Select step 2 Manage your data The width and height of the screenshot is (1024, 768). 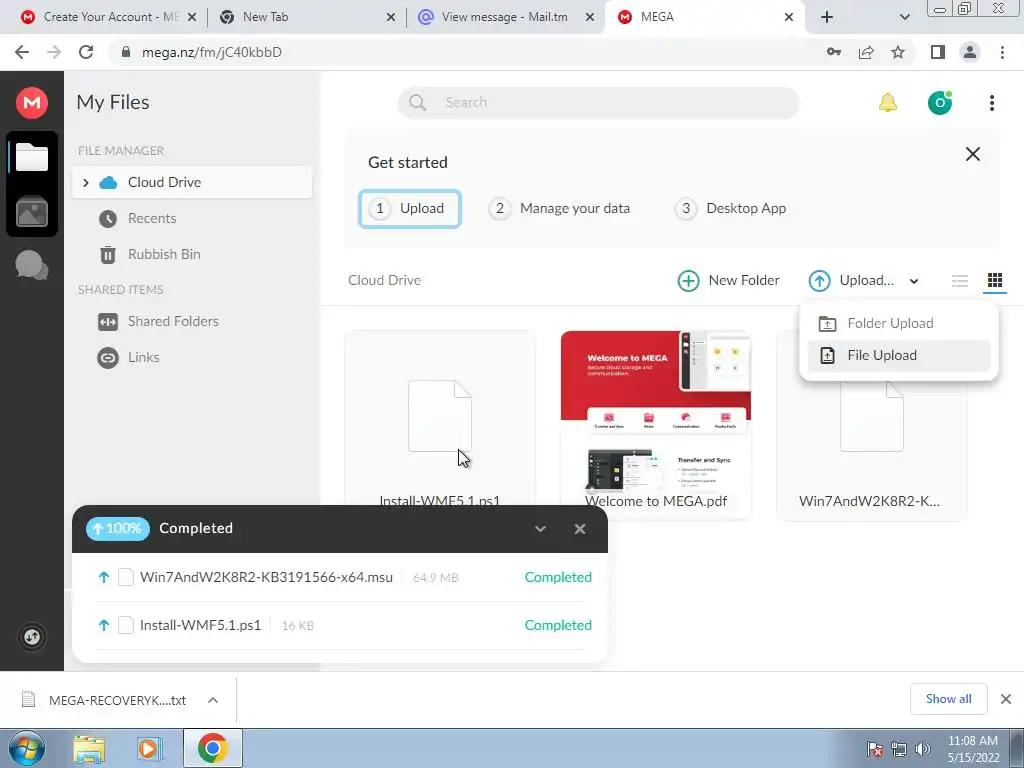coord(559,208)
